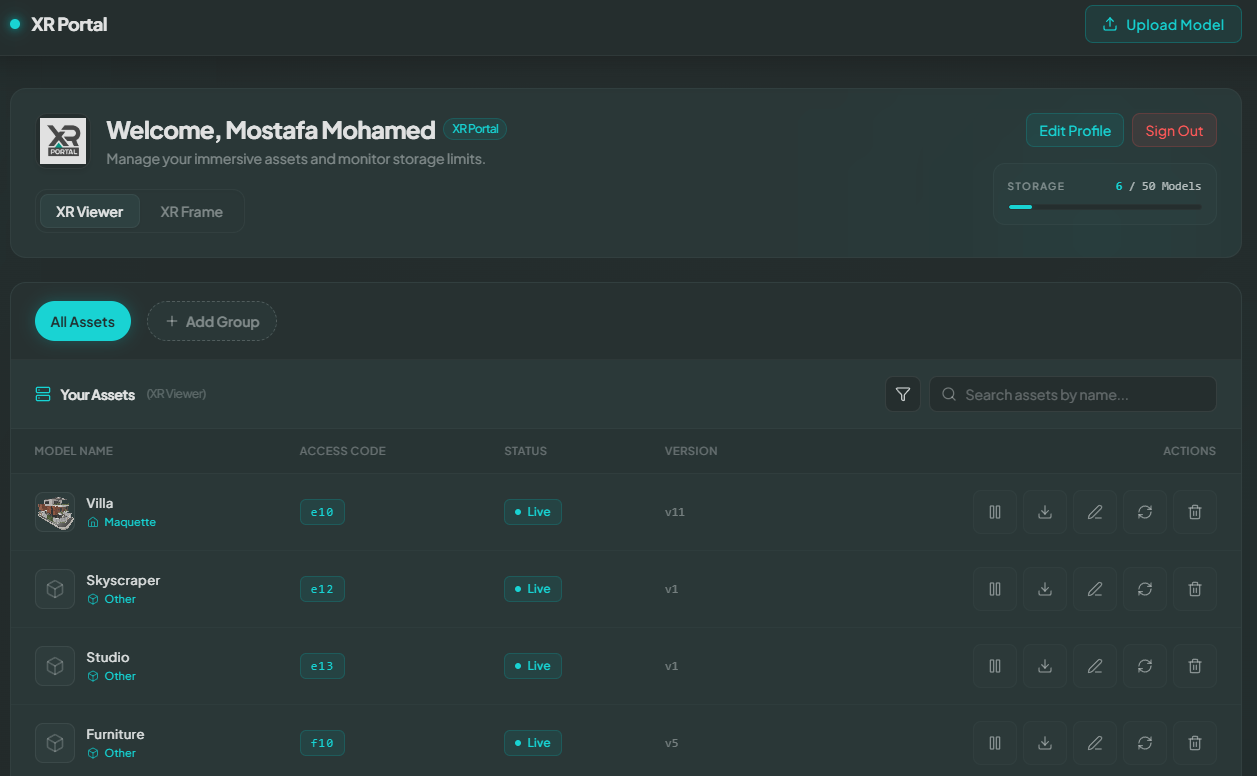Click the Live status of Furniture
This screenshot has width=1257, height=776.
tap(533, 743)
